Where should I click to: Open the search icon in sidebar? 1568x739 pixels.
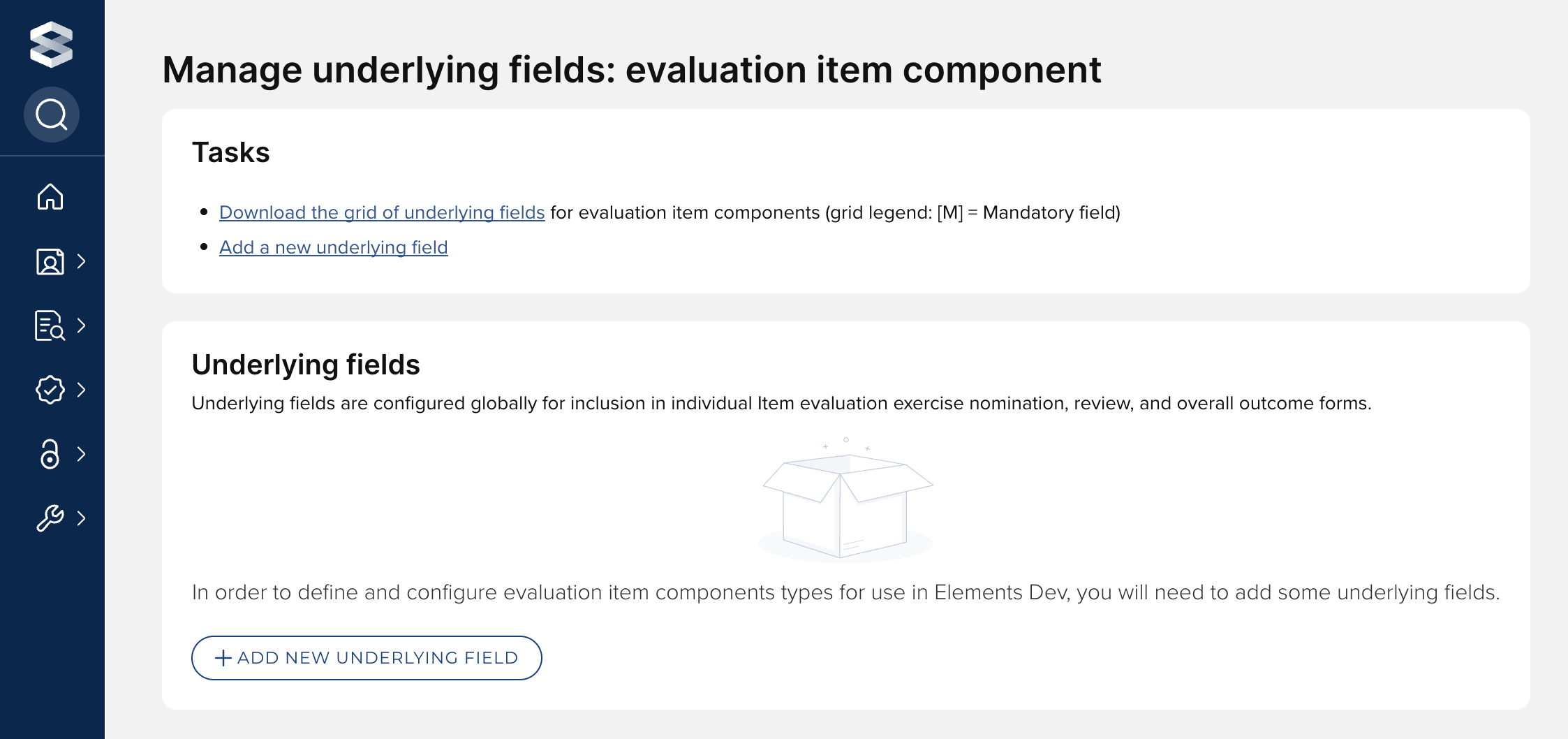51,115
